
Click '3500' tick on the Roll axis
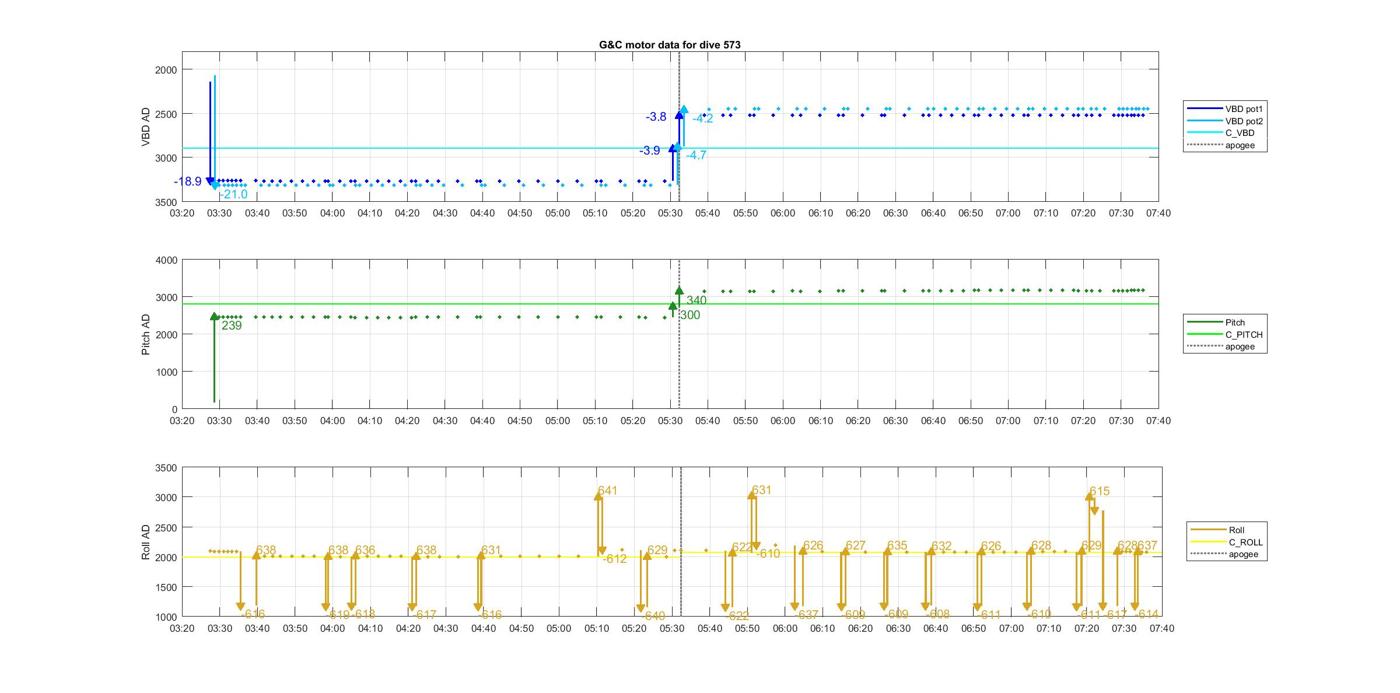click(165, 468)
